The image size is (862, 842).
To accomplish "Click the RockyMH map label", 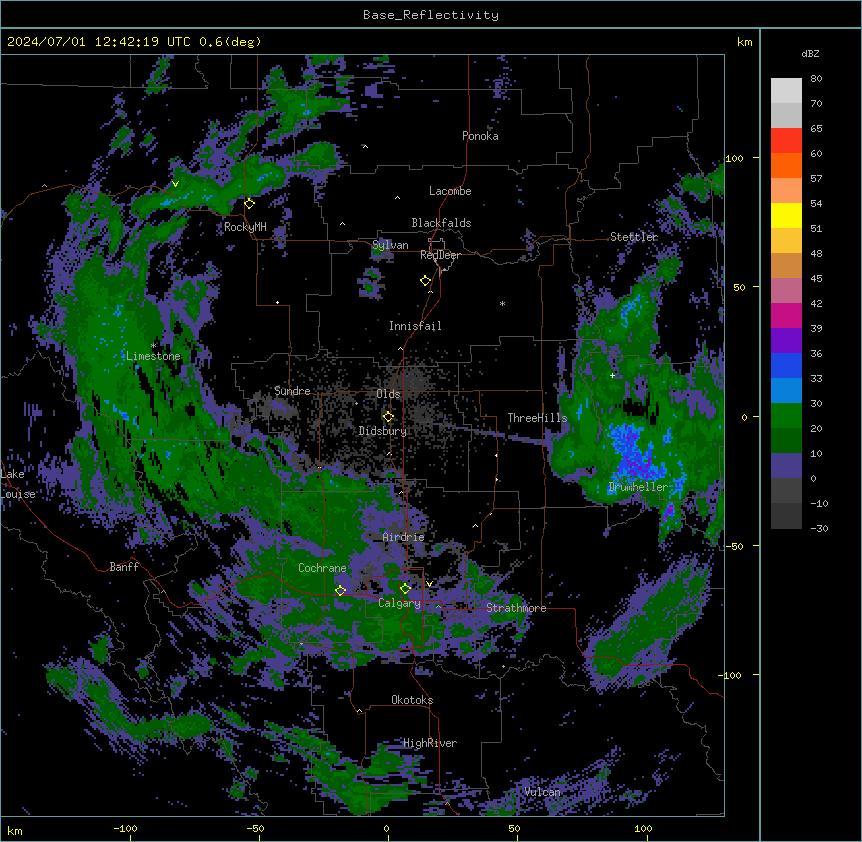I will pos(245,227).
